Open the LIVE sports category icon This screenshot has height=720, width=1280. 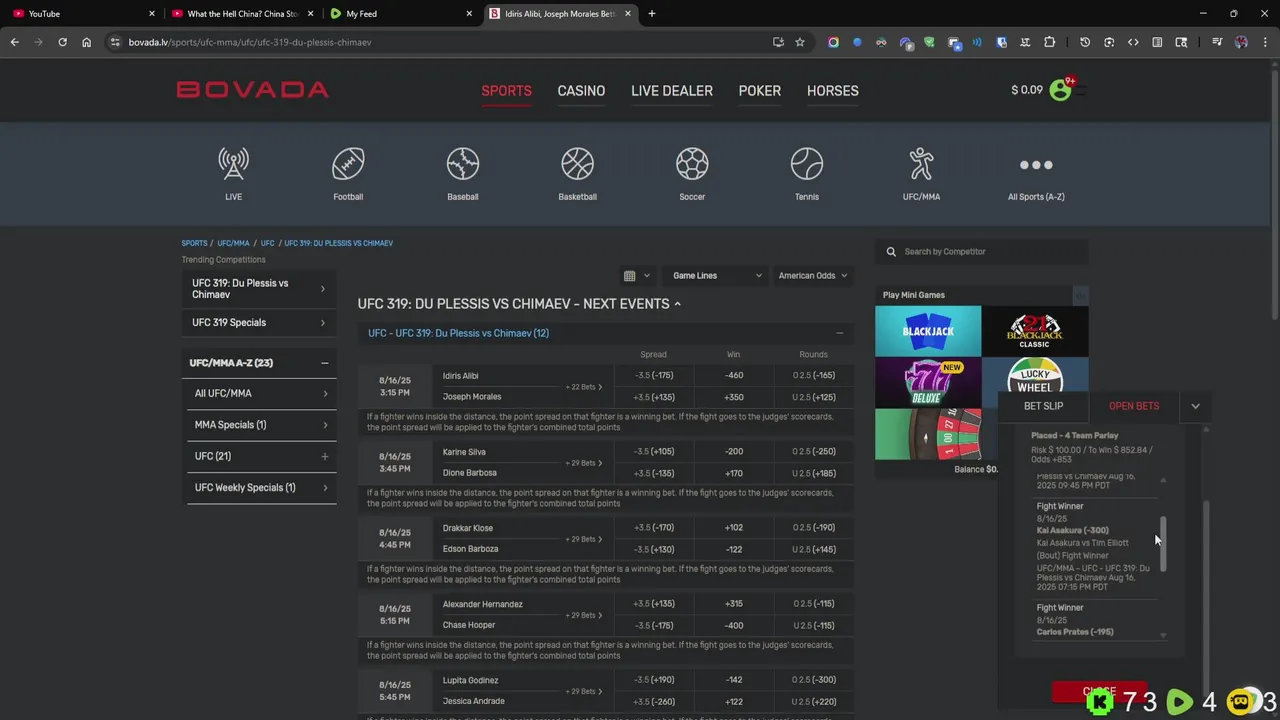233,164
